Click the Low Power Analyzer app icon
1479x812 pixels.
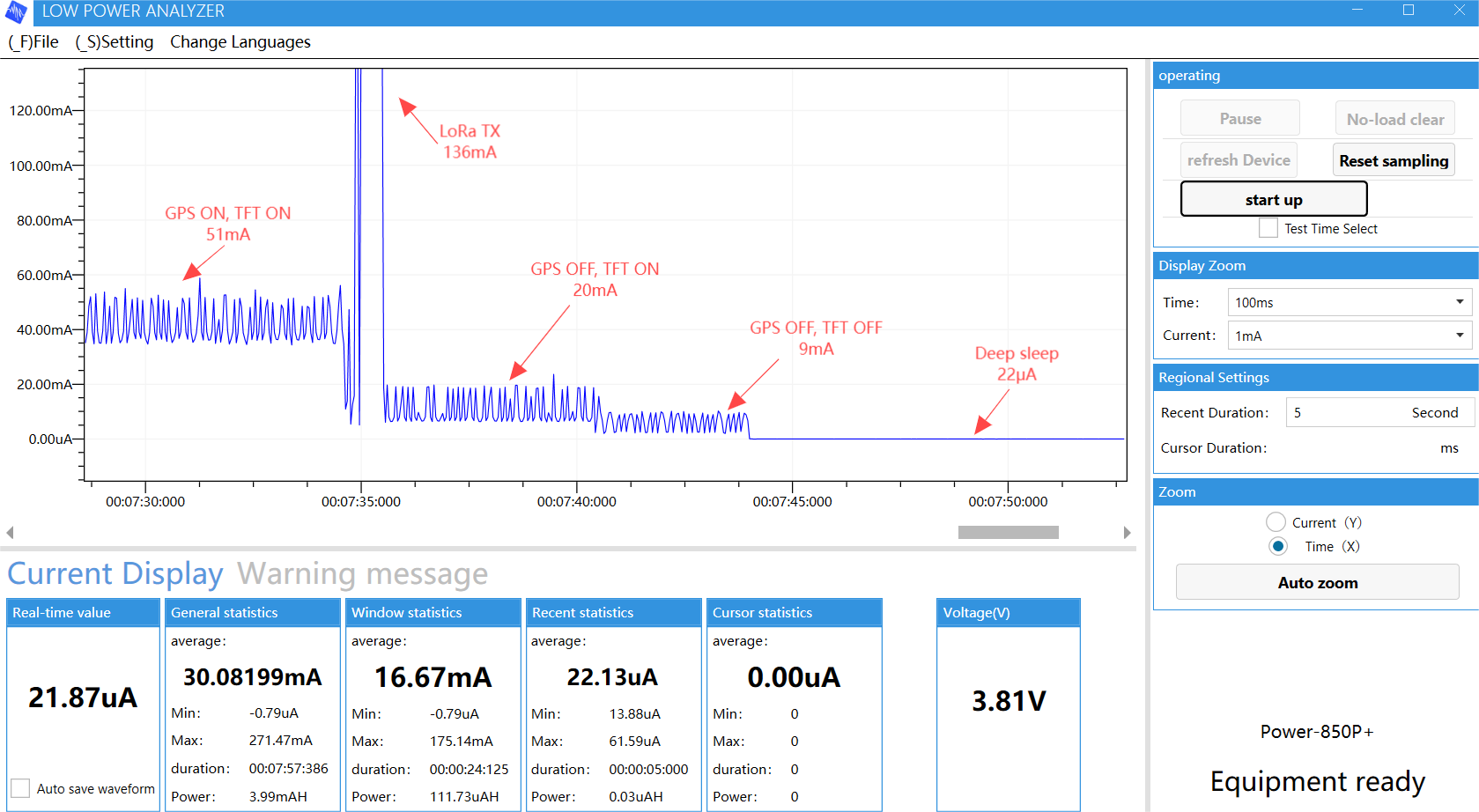[16, 11]
